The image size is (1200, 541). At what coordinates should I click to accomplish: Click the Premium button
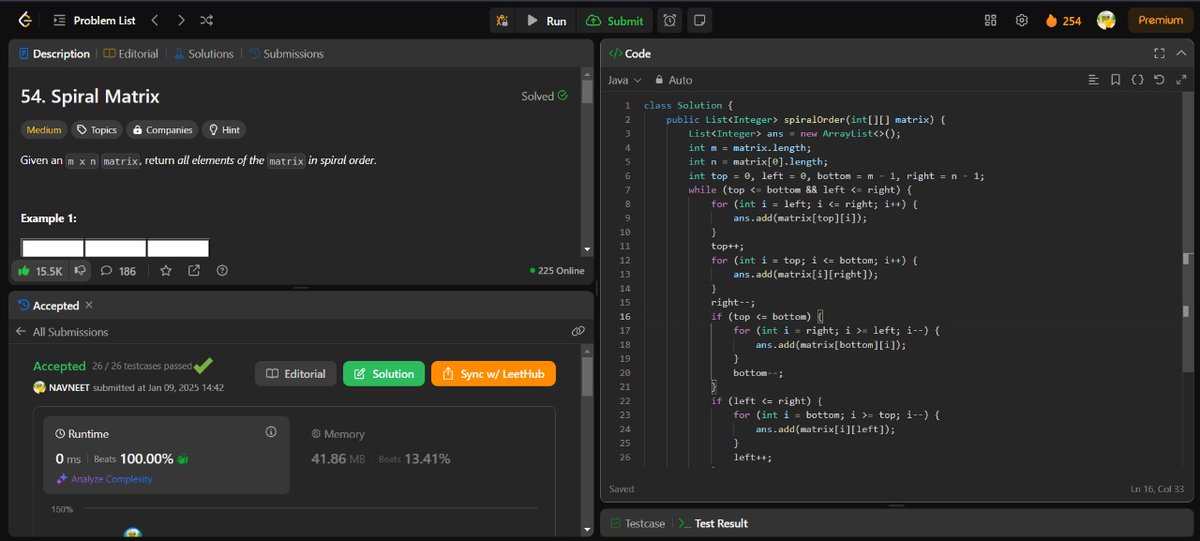1160,20
